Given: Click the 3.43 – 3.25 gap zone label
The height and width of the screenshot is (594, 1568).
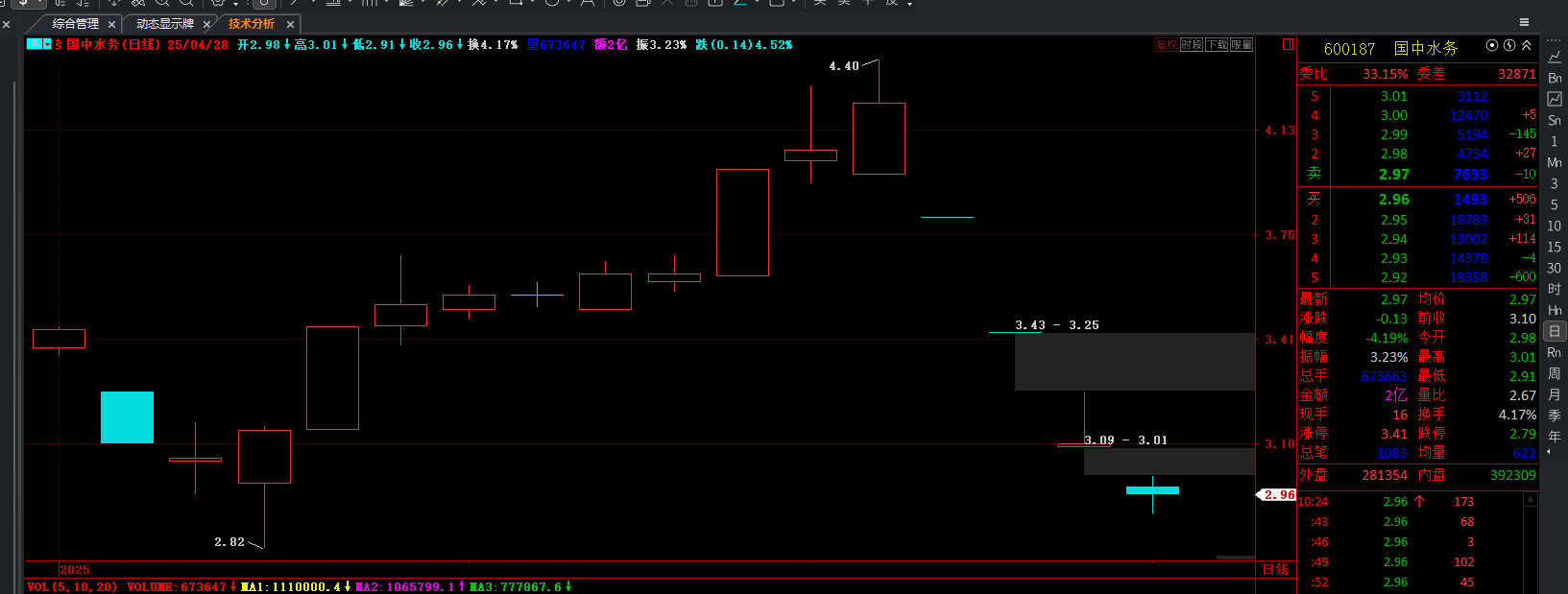Looking at the screenshot, I should pyautogui.click(x=1057, y=325).
